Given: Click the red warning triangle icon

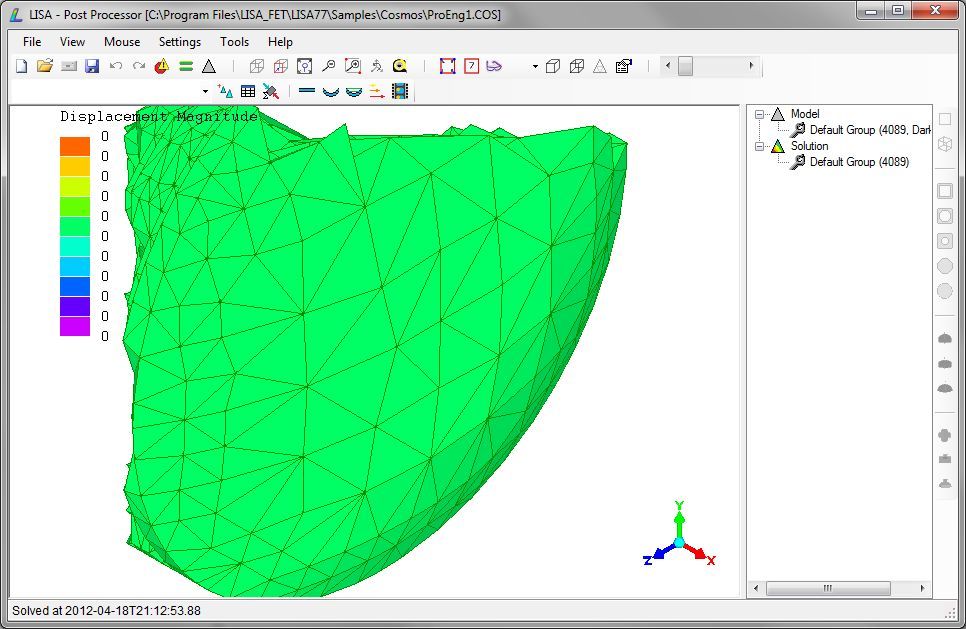Looking at the screenshot, I should pos(162,66).
